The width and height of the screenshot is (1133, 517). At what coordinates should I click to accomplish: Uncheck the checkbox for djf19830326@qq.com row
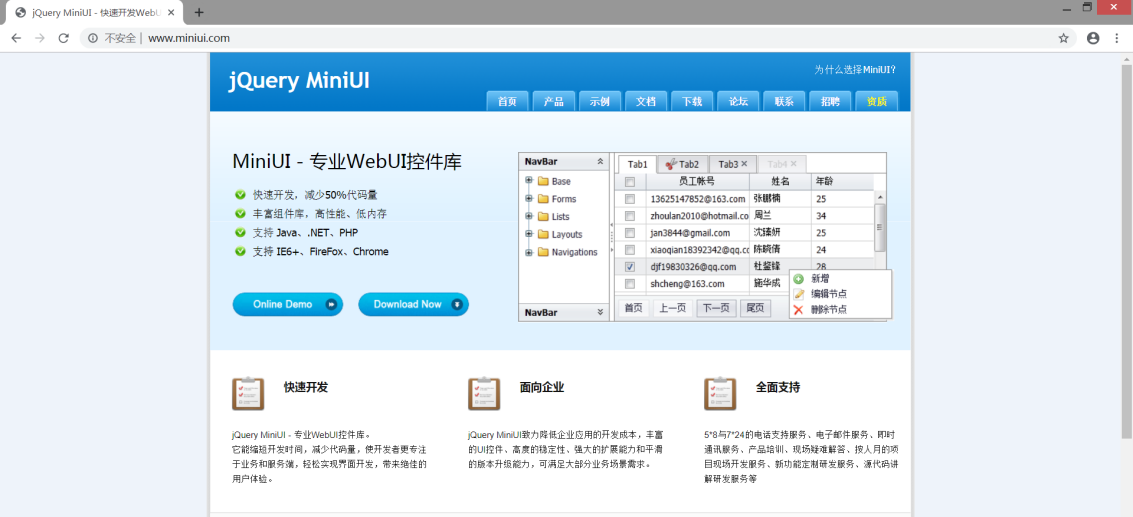point(629,267)
